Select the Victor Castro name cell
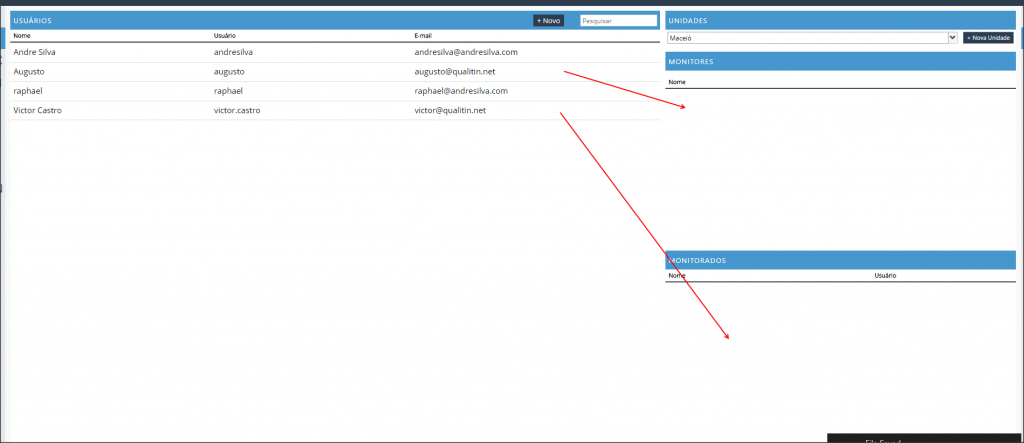The image size is (1024, 443). pyautogui.click(x=37, y=110)
